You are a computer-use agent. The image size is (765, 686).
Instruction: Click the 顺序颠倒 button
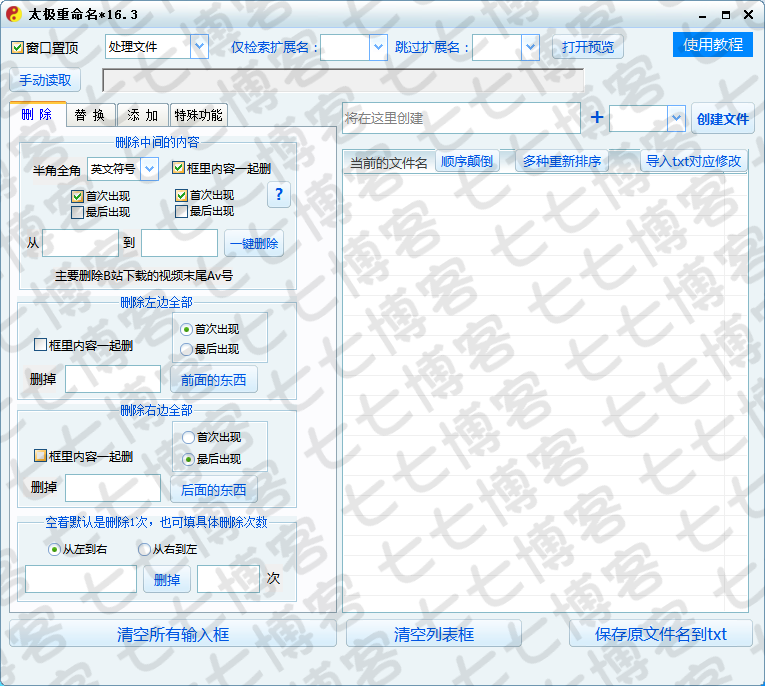point(467,161)
